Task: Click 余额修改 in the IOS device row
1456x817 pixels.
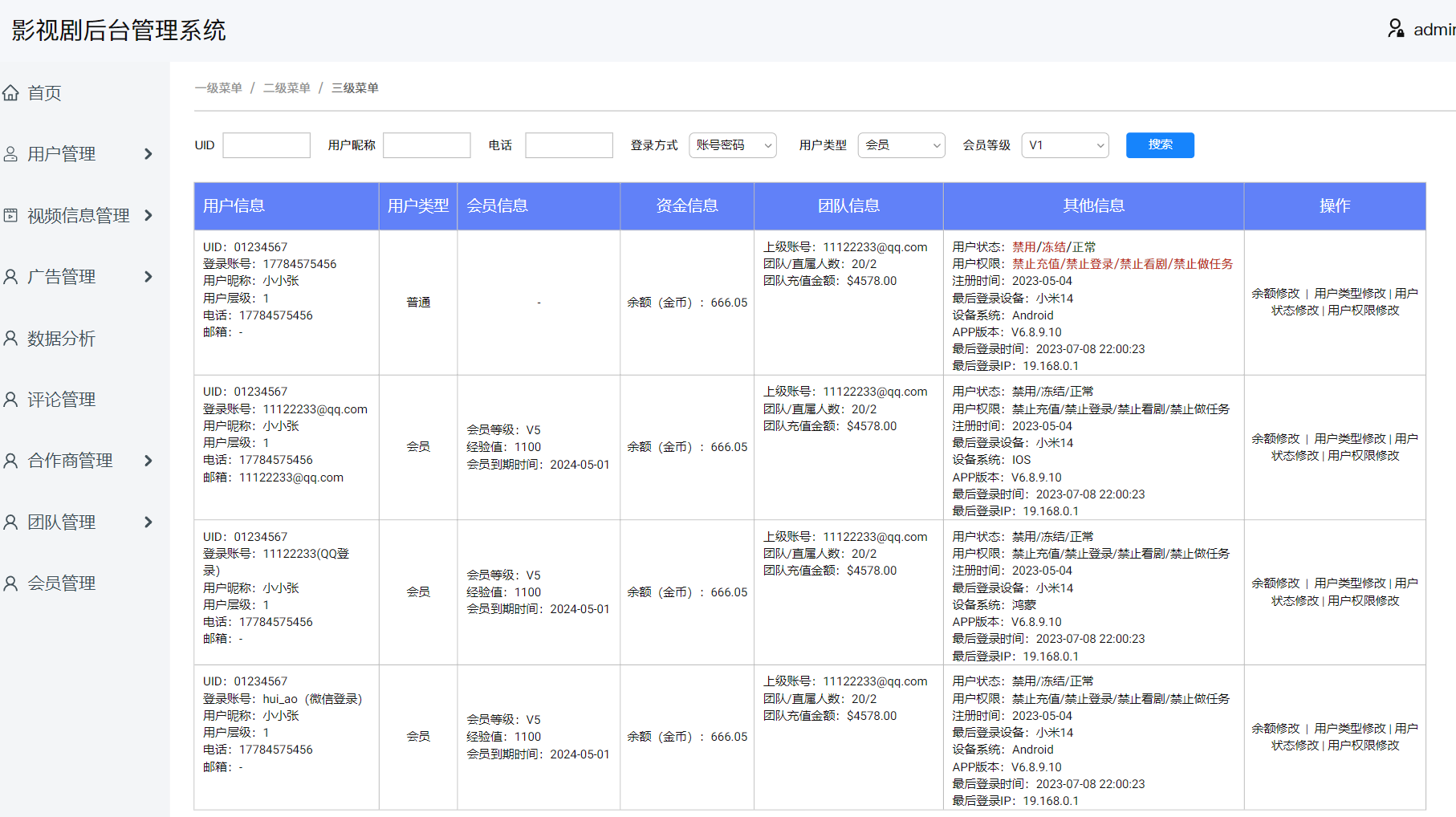Action: (1275, 439)
